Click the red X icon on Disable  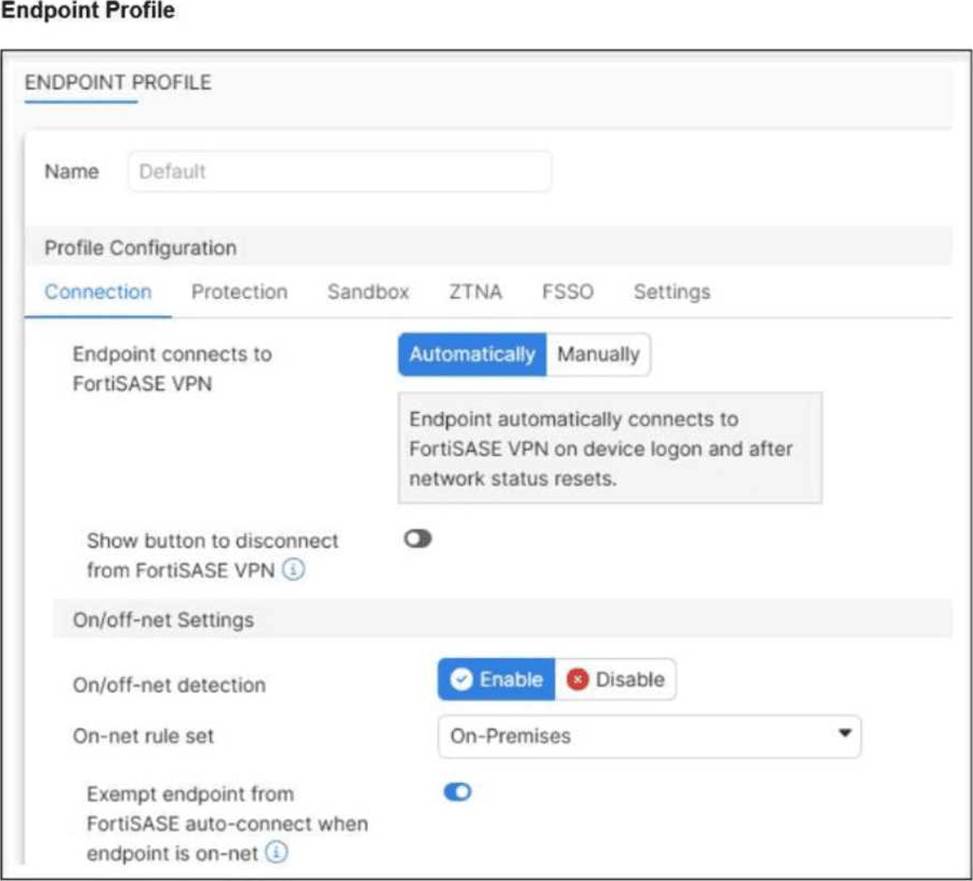(577, 680)
